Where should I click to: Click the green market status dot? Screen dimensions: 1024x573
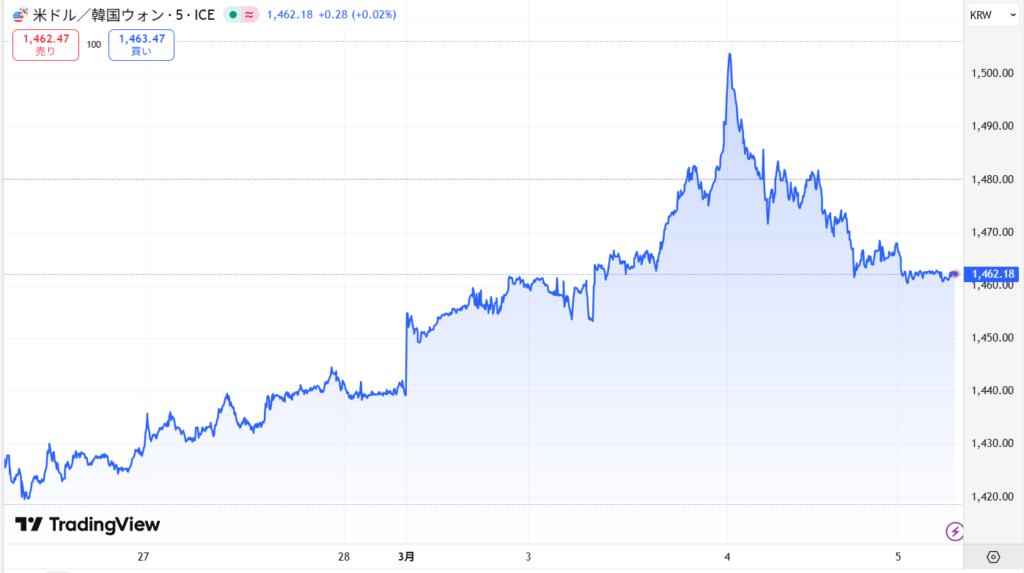point(232,15)
